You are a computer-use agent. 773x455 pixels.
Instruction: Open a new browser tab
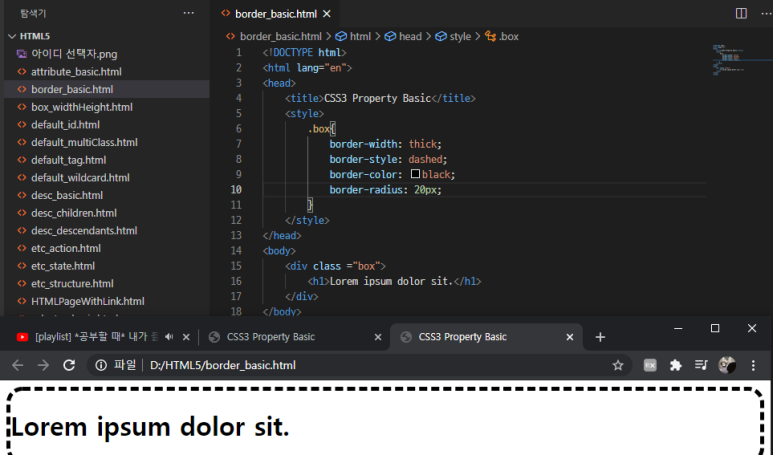click(x=600, y=337)
